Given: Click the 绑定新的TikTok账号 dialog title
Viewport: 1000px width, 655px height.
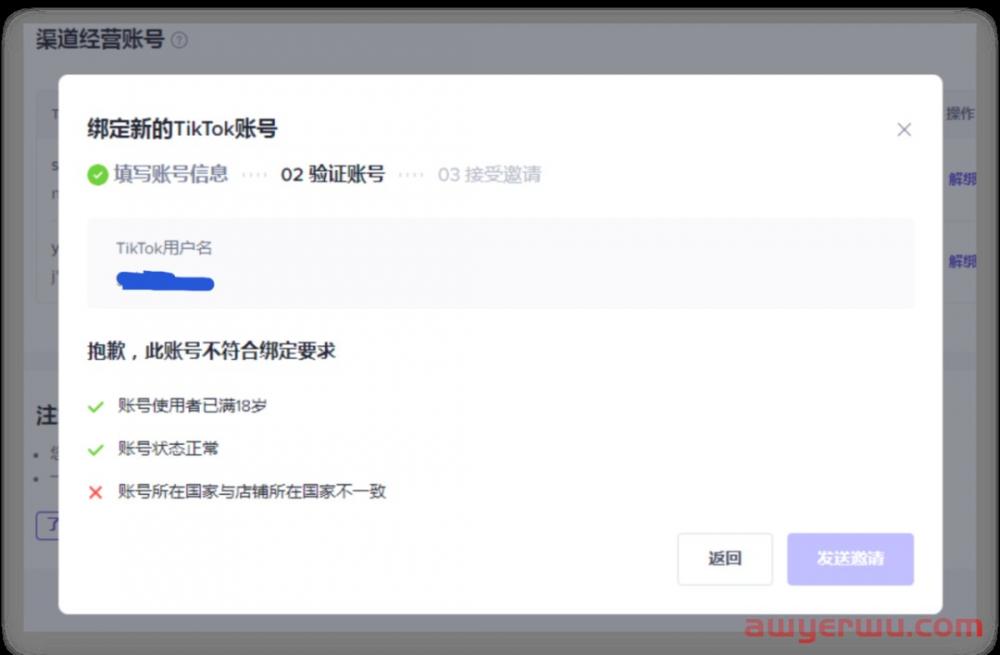Looking at the screenshot, I should pos(182,129).
